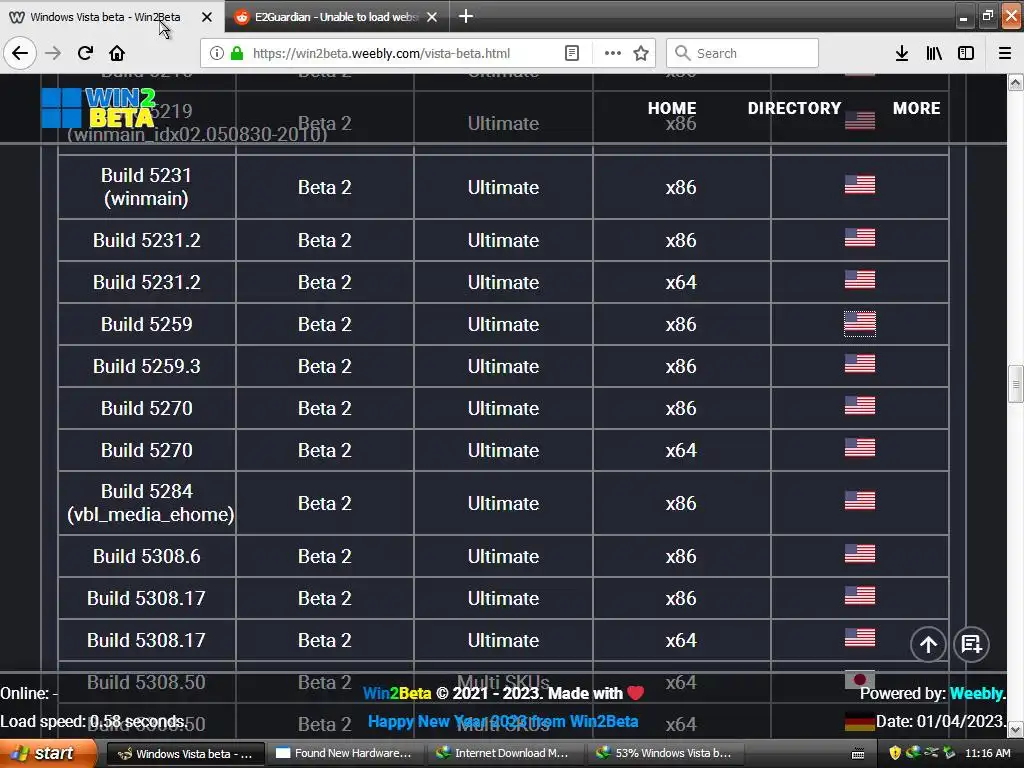Bookmark this page with the star icon
1024x768 pixels.
[641, 53]
